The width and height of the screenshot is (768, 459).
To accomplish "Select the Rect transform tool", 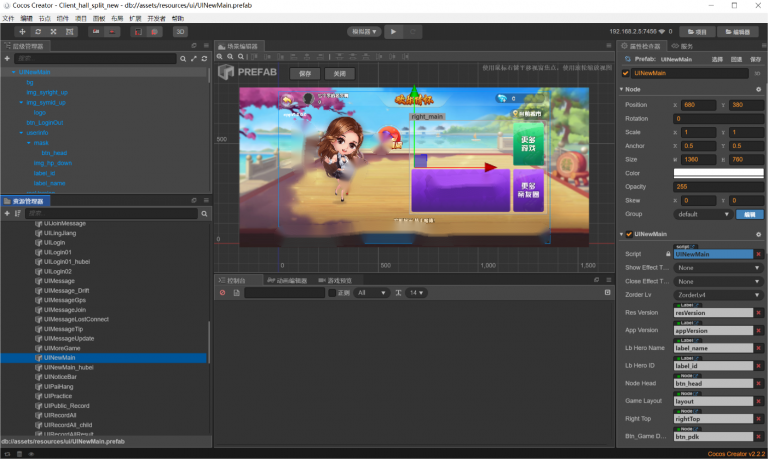I will click(70, 31).
